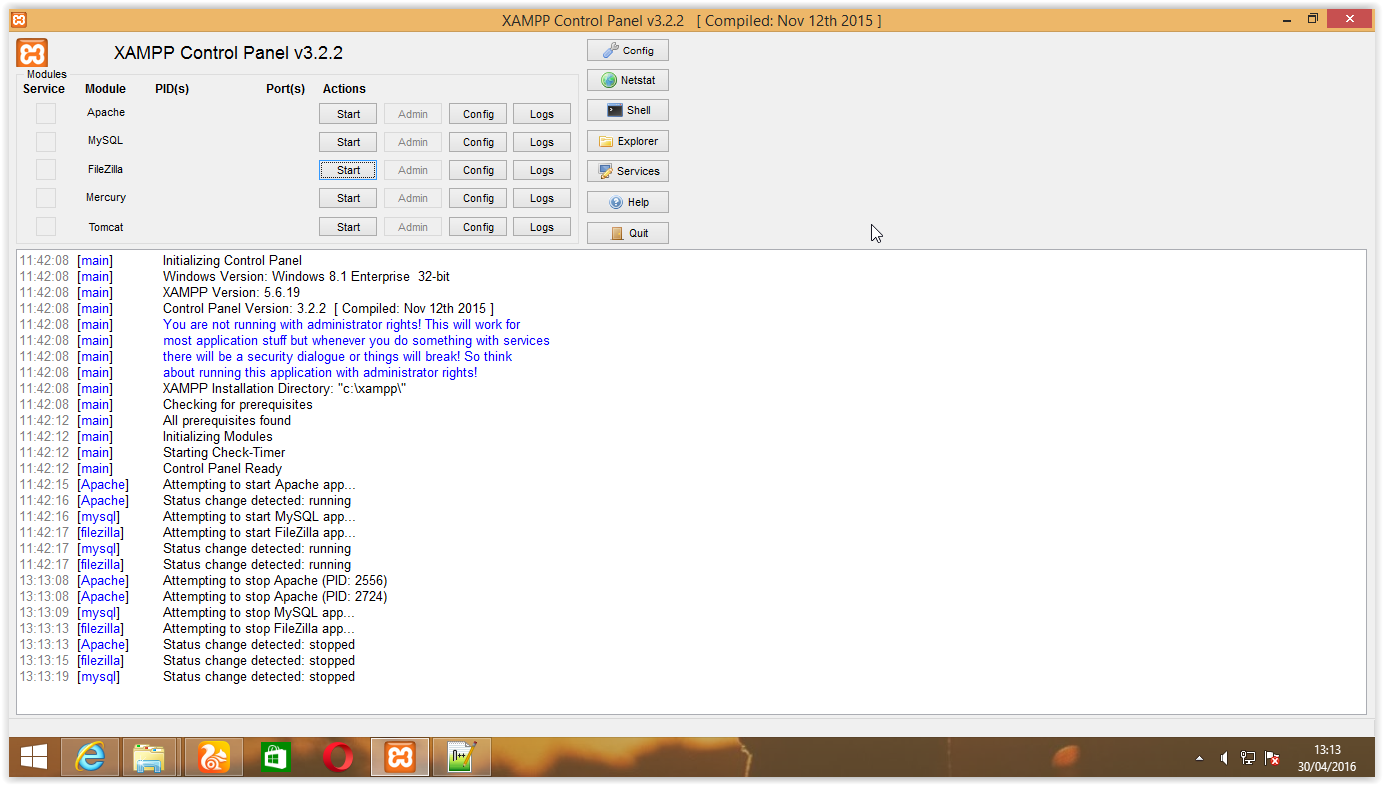1383x785 pixels.
Task: Toggle the Tomcat service checkbox
Action: coord(46,227)
